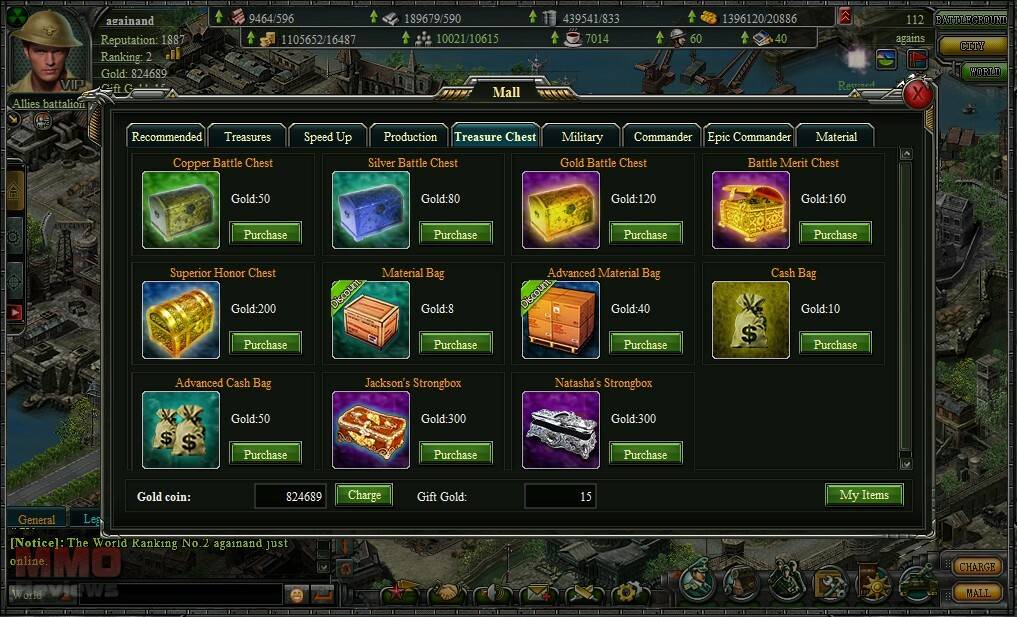The width and height of the screenshot is (1017, 617).
Task: Click the handshake alliance icon
Action: (446, 593)
